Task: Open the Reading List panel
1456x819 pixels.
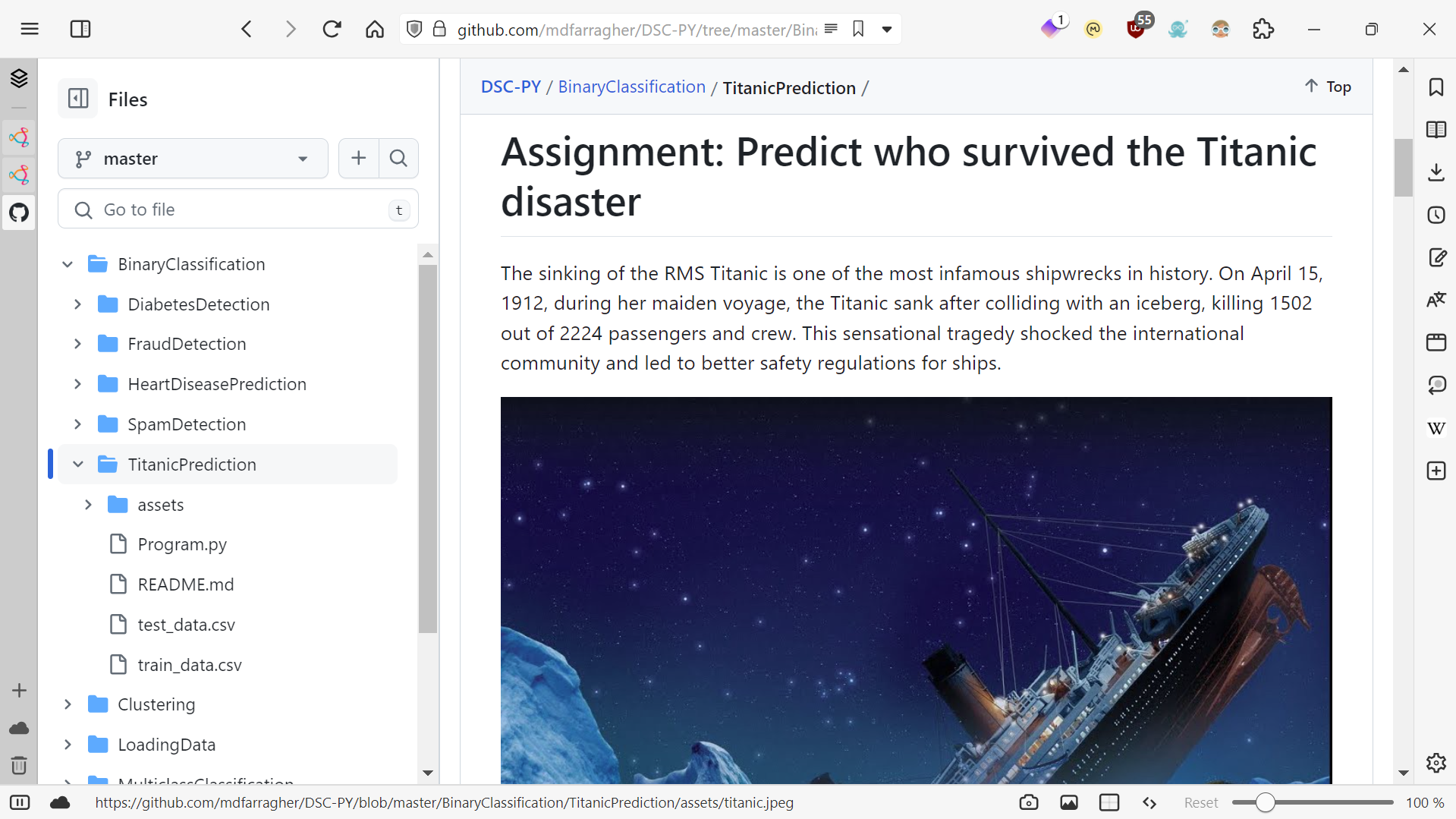Action: click(x=1436, y=129)
